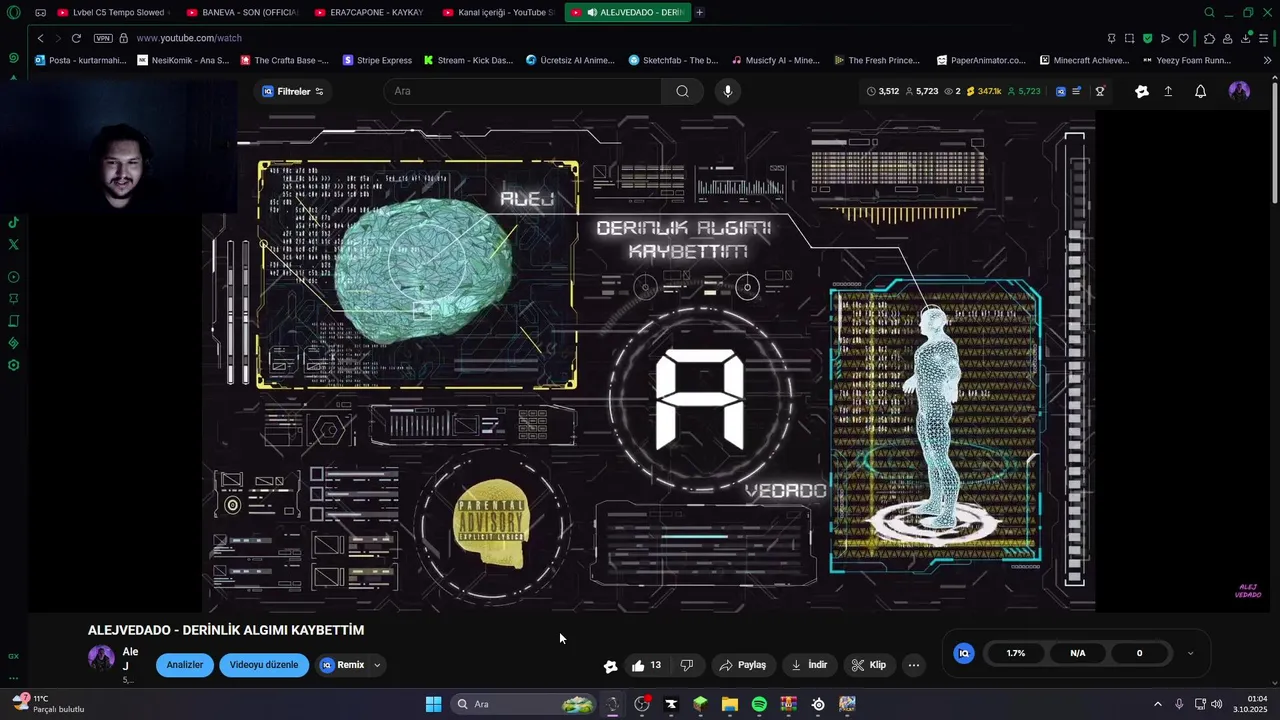Screen dimensions: 1280x720
Task: Toggle the VPN badge in address bar
Action: click(x=103, y=38)
